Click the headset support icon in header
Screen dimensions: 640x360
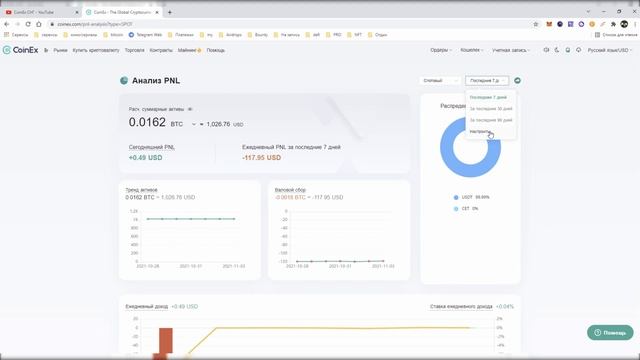pyautogui.click(x=578, y=50)
